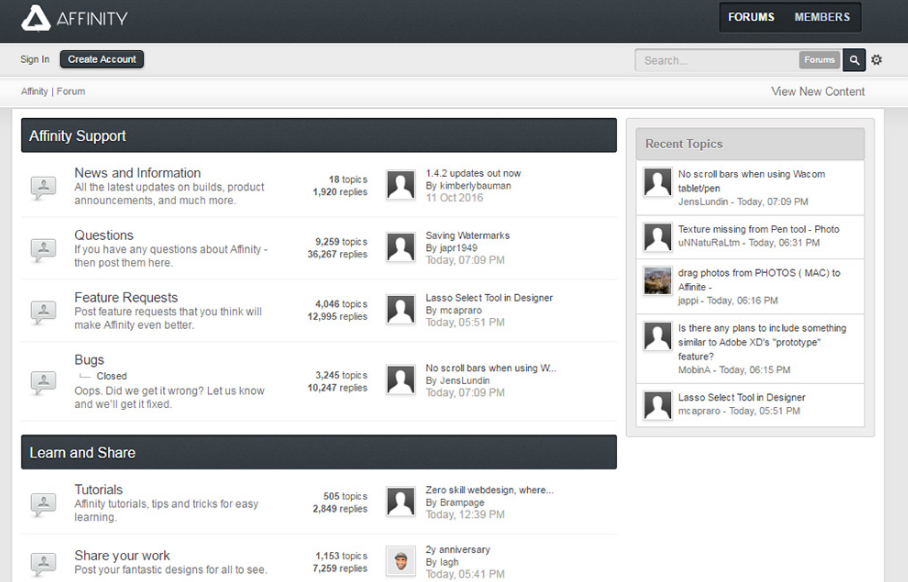This screenshot has width=908, height=582.
Task: Open No scroll bars when using W... topic
Action: pyautogui.click(x=491, y=368)
